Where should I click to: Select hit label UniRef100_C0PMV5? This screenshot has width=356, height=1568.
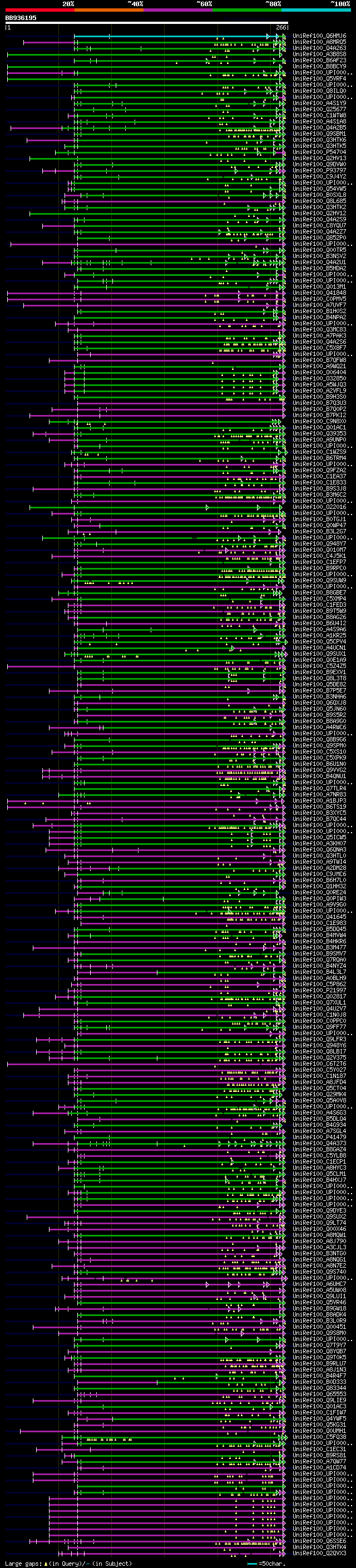(x=319, y=299)
